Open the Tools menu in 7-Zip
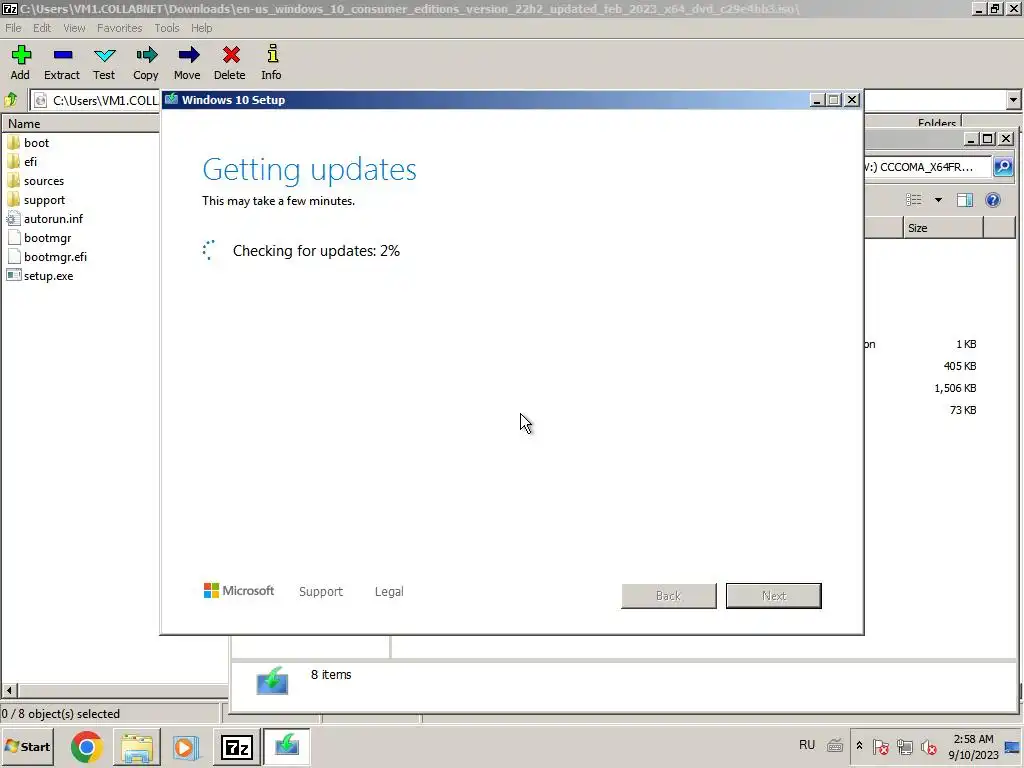 [167, 28]
